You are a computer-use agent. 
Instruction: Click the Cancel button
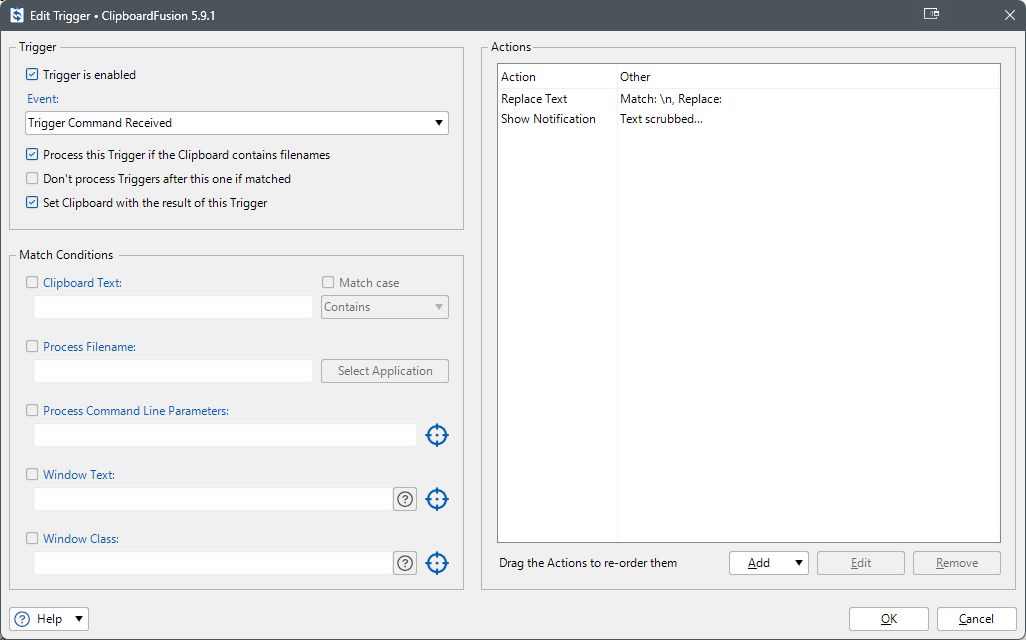pos(976,619)
